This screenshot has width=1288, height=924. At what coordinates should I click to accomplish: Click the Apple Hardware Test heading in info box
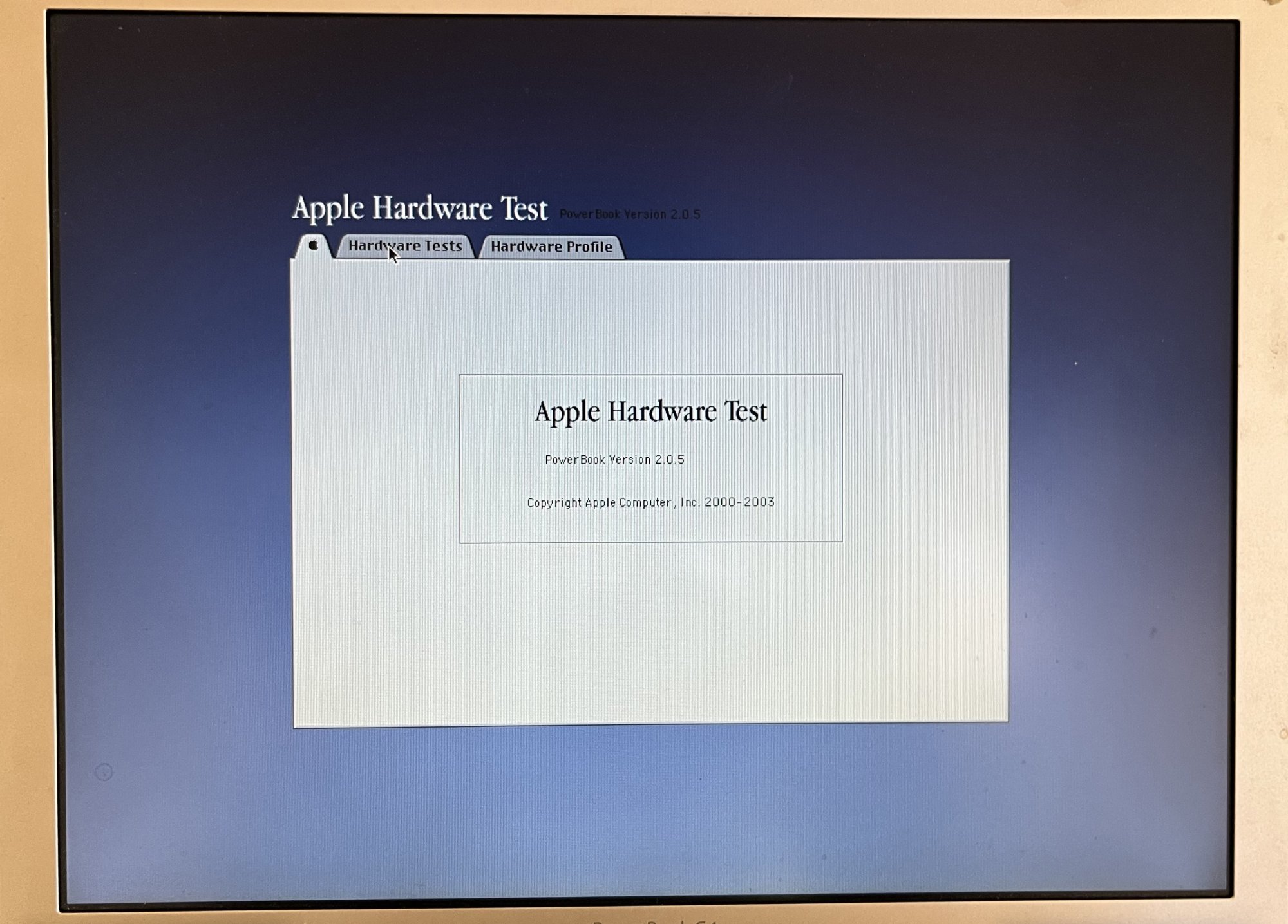click(650, 412)
